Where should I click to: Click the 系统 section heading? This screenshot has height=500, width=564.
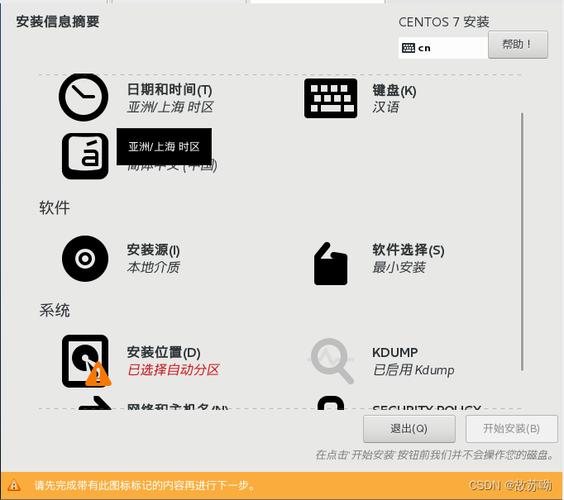tap(55, 310)
